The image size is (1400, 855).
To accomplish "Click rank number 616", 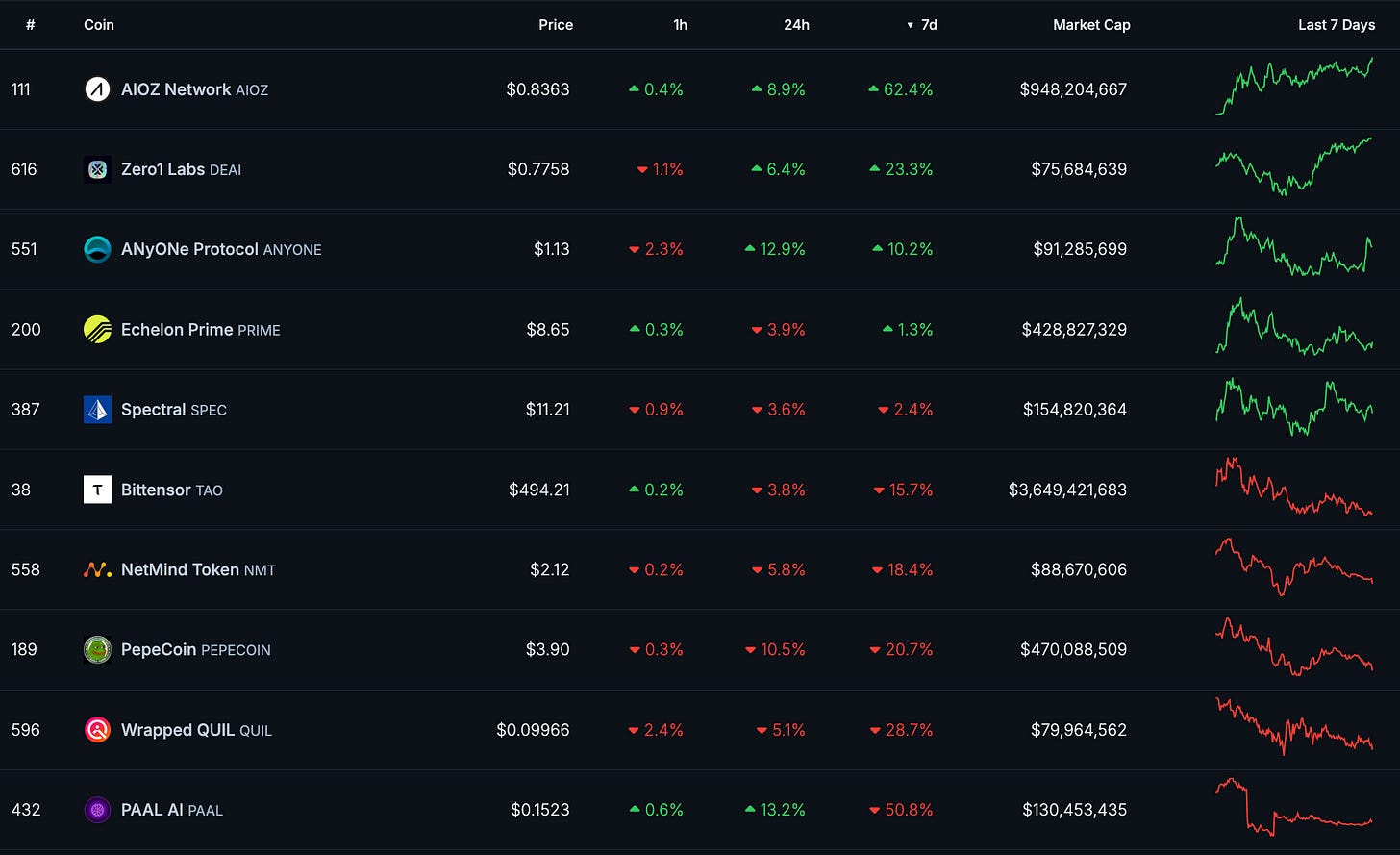I will coord(24,169).
